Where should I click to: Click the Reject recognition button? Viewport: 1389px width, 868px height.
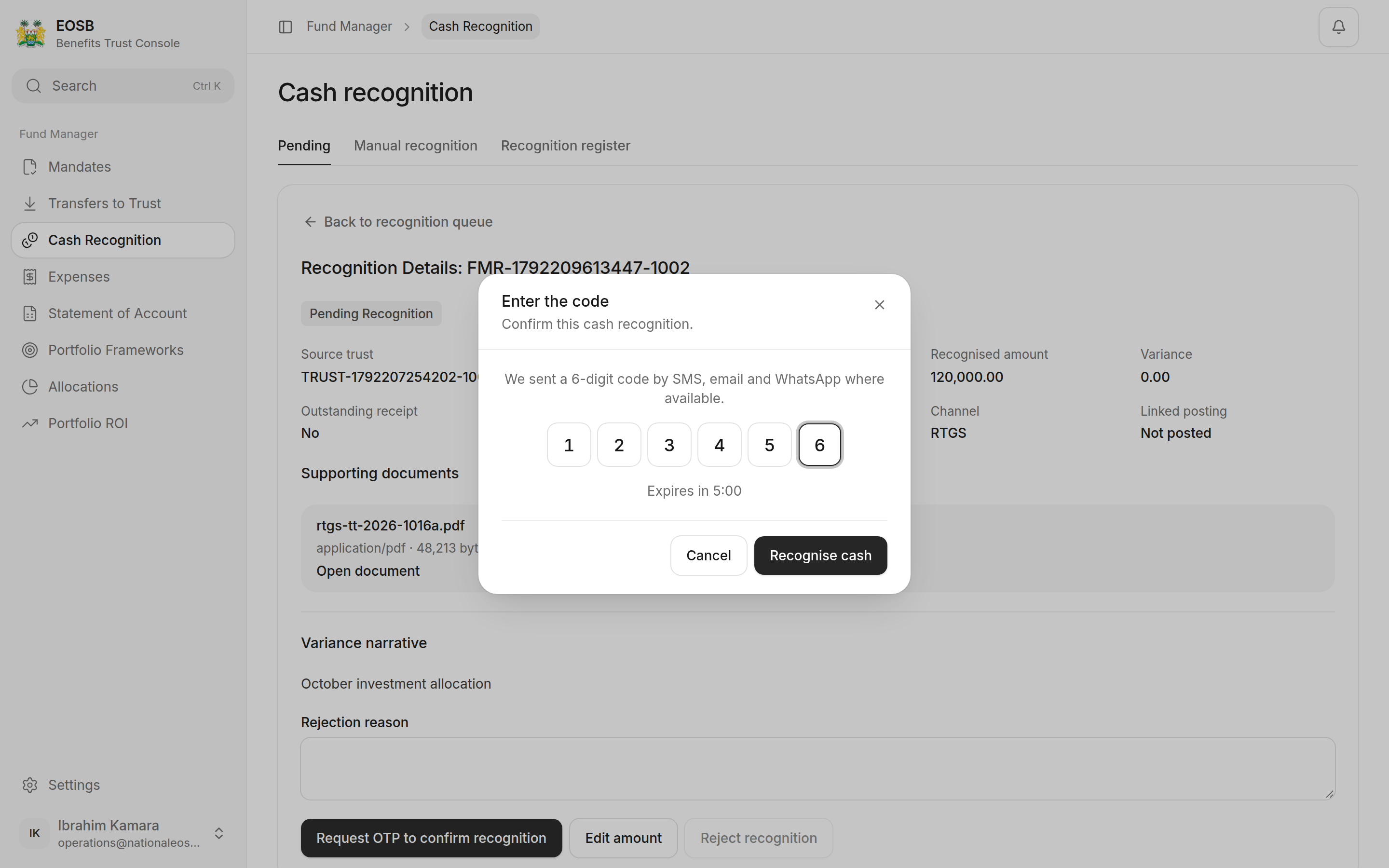[x=758, y=838]
